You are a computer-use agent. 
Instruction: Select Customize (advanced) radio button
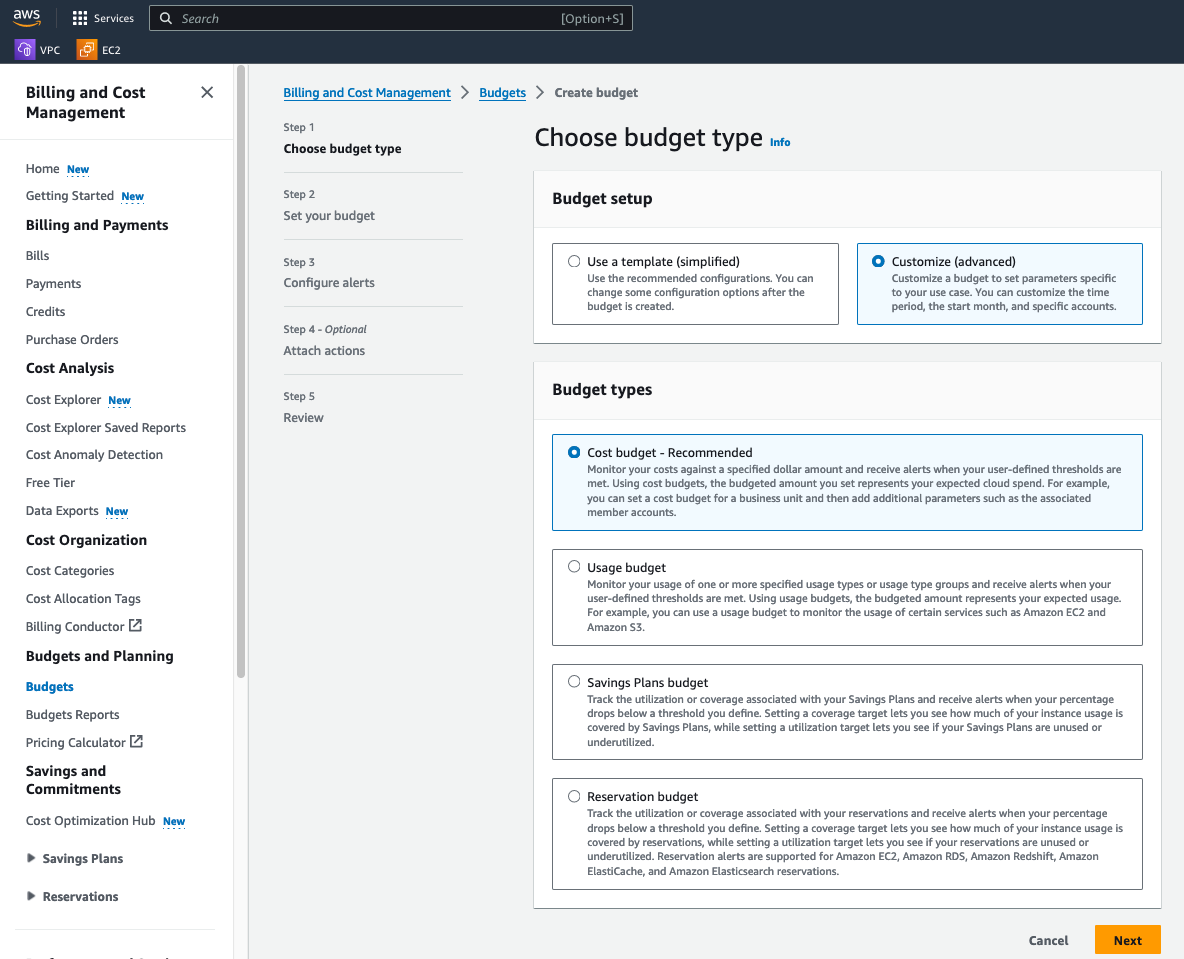tap(878, 261)
